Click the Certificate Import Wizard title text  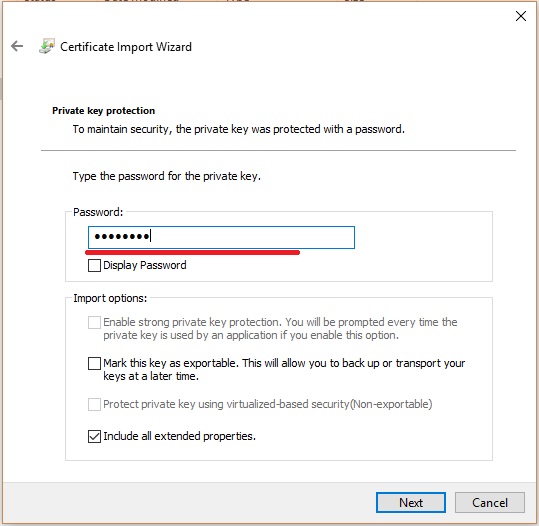pyautogui.click(x=126, y=47)
